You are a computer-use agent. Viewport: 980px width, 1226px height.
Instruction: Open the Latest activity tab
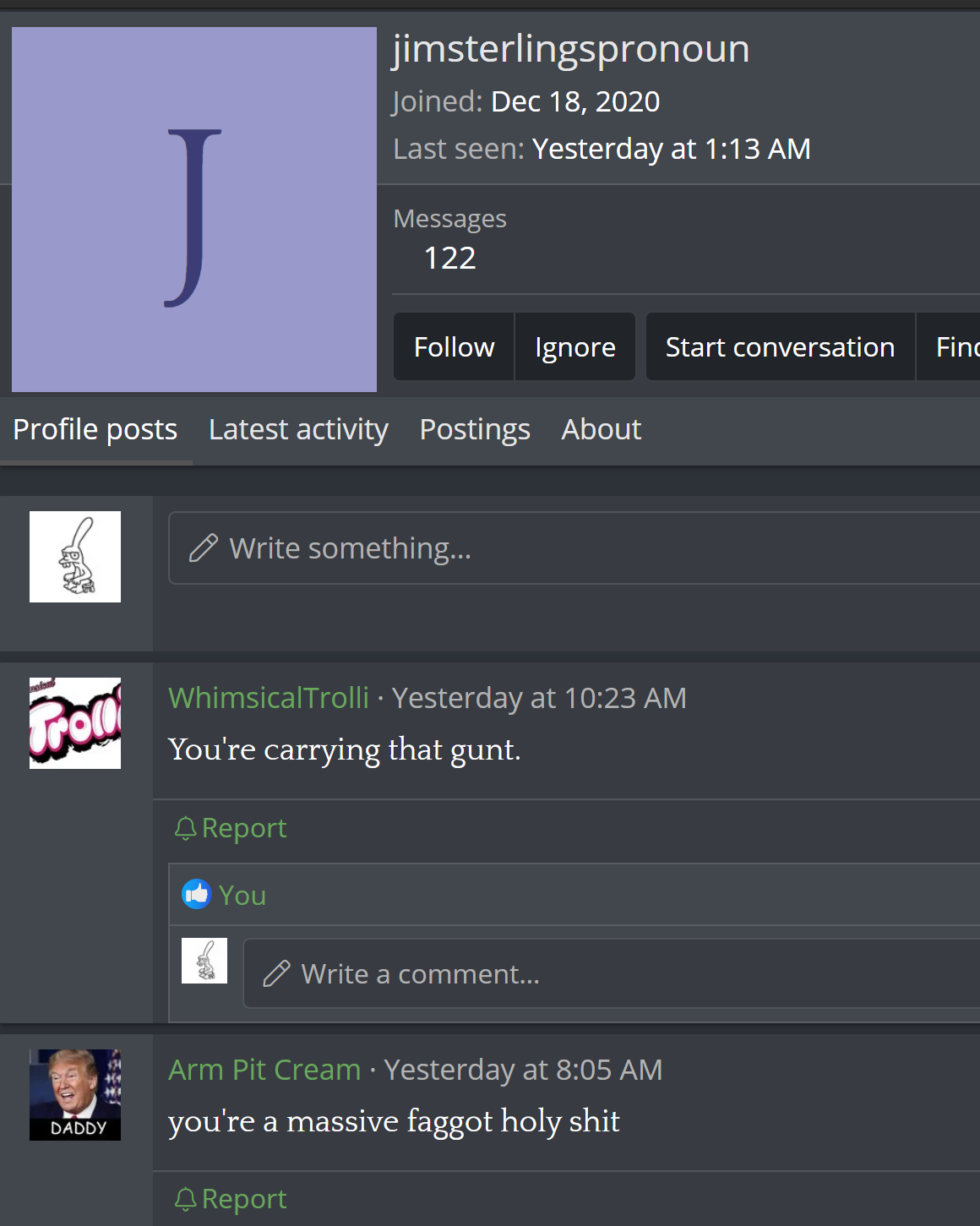(x=298, y=429)
